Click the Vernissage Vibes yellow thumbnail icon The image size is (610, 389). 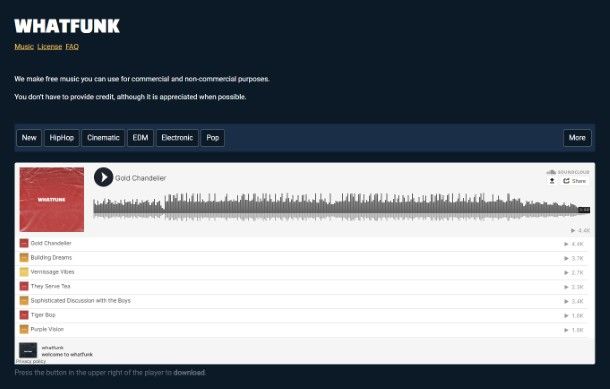[x=24, y=272]
